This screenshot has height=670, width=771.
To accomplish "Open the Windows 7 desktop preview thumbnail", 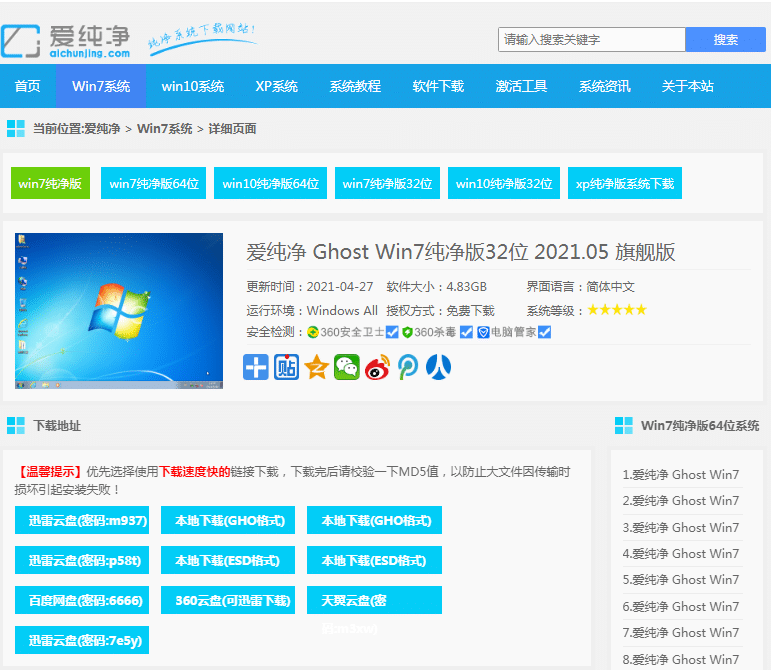I will point(119,311).
